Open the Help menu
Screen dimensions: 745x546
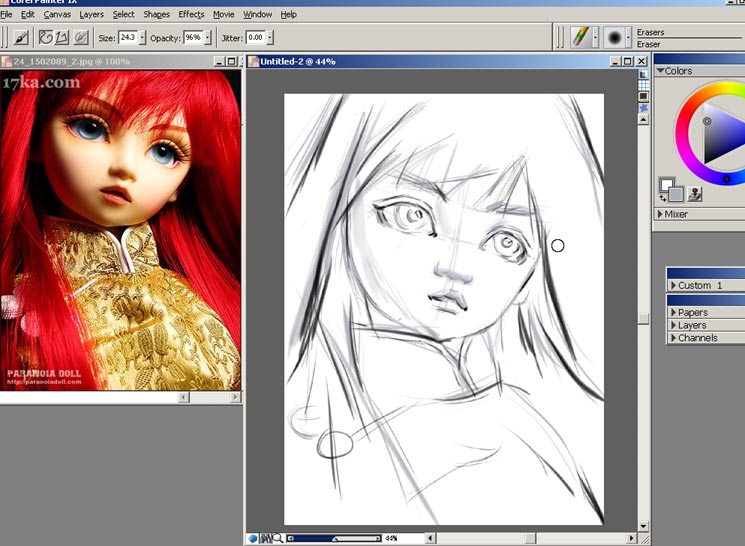[288, 14]
